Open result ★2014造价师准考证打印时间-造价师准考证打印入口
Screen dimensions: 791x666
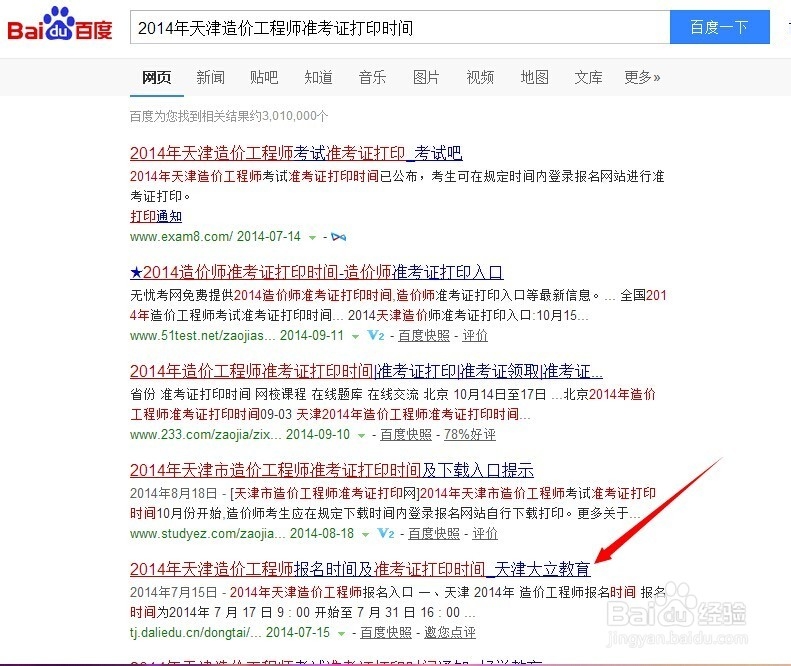coord(316,272)
